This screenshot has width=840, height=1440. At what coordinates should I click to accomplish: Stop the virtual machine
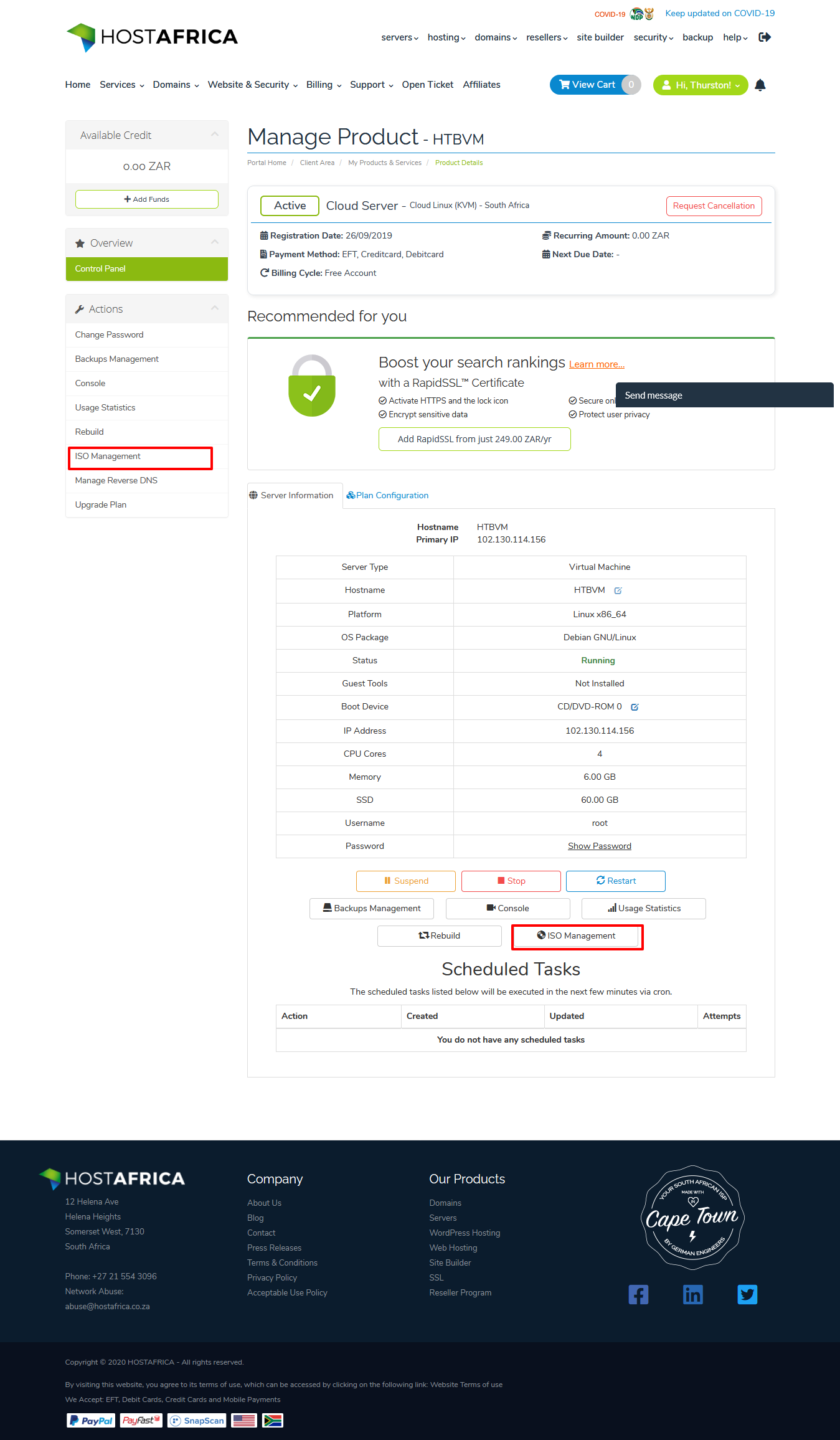[511, 881]
